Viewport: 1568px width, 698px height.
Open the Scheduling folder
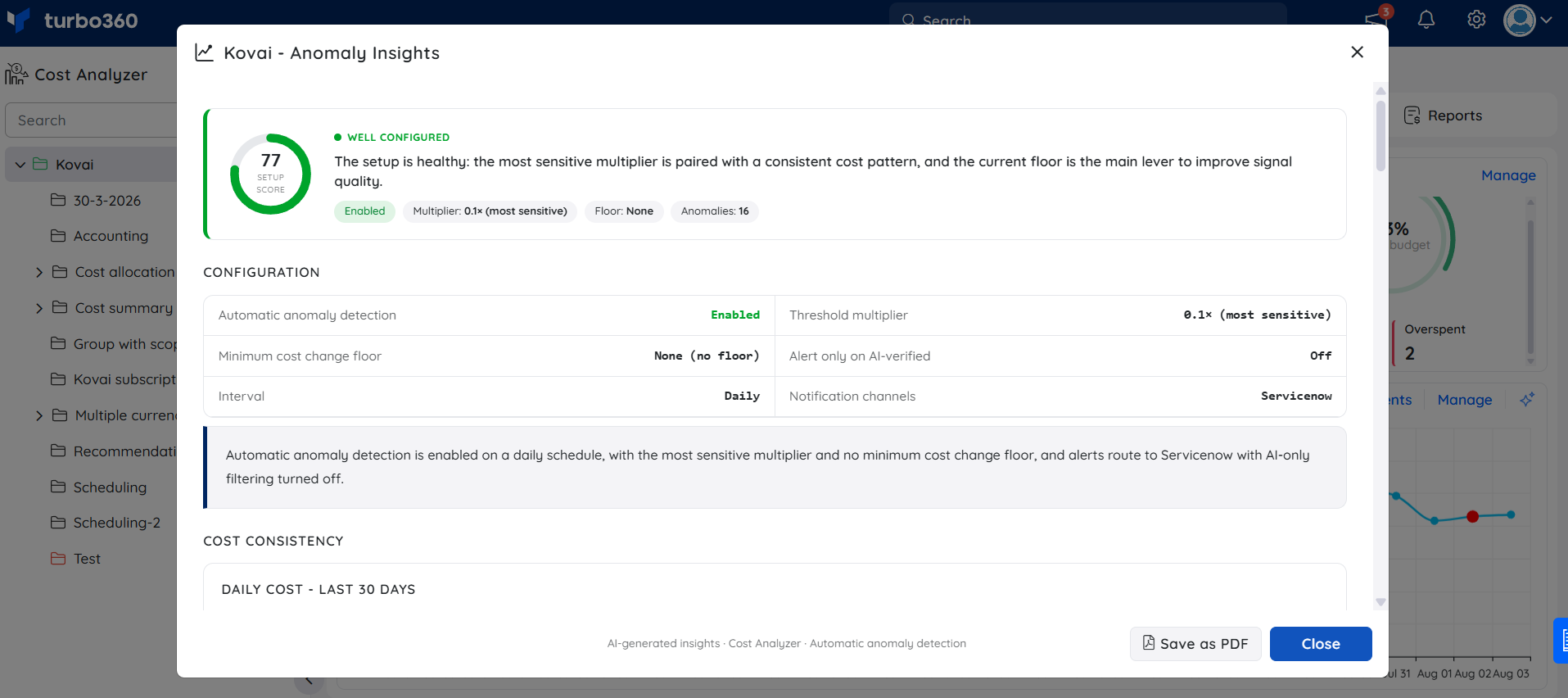pyautogui.click(x=110, y=487)
